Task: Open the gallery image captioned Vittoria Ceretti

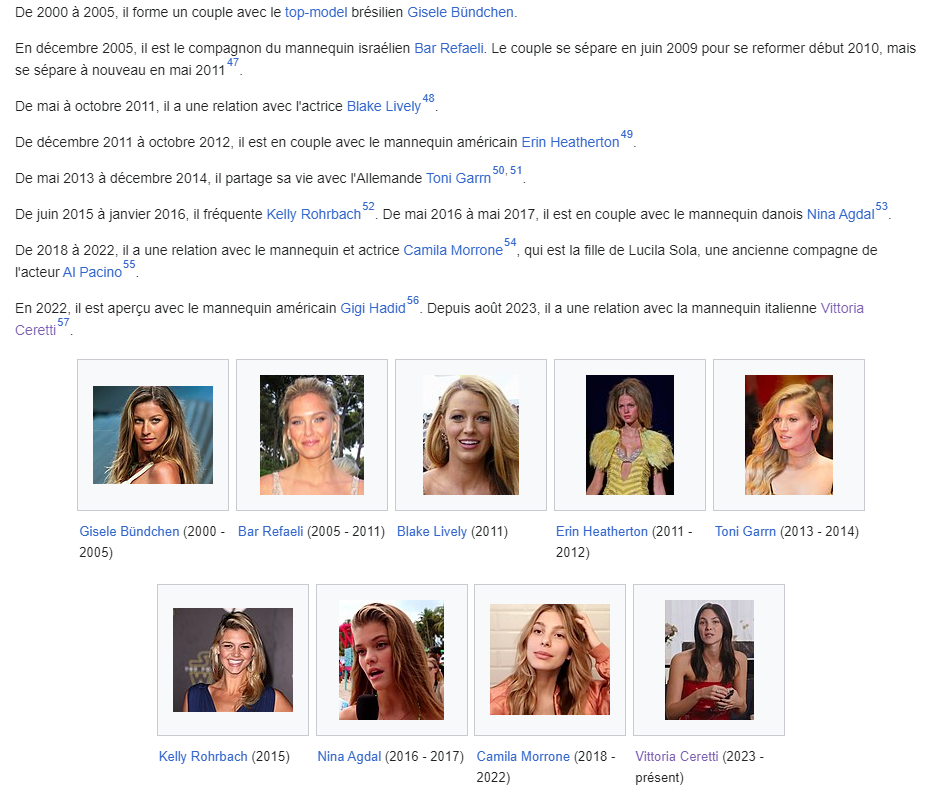Action: [x=709, y=660]
